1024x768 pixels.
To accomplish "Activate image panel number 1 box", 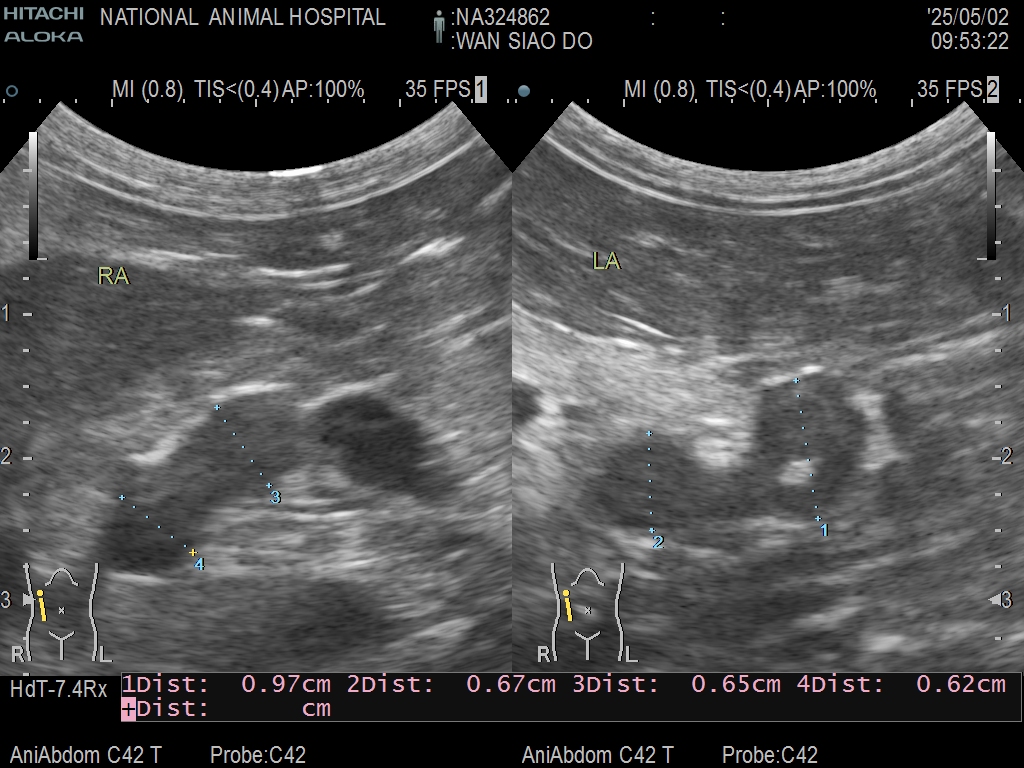I will [480, 90].
